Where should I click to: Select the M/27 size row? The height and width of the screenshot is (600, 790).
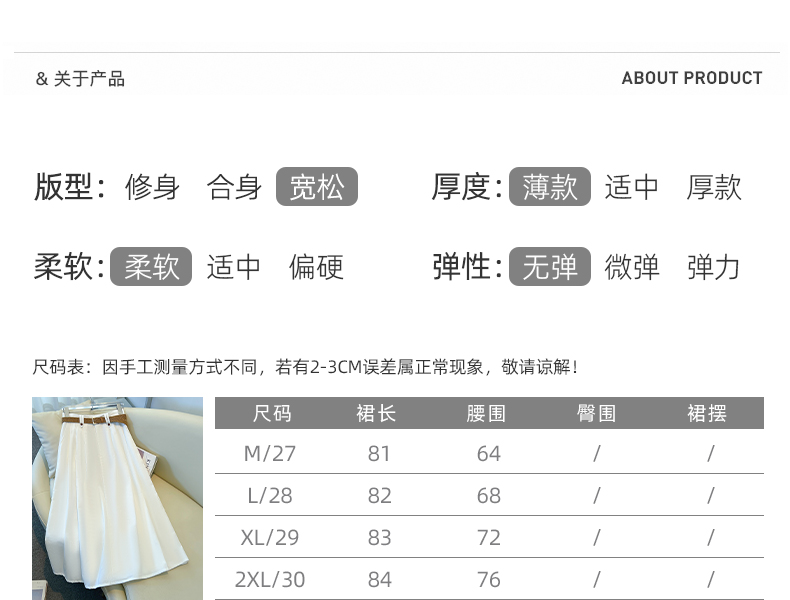270,453
